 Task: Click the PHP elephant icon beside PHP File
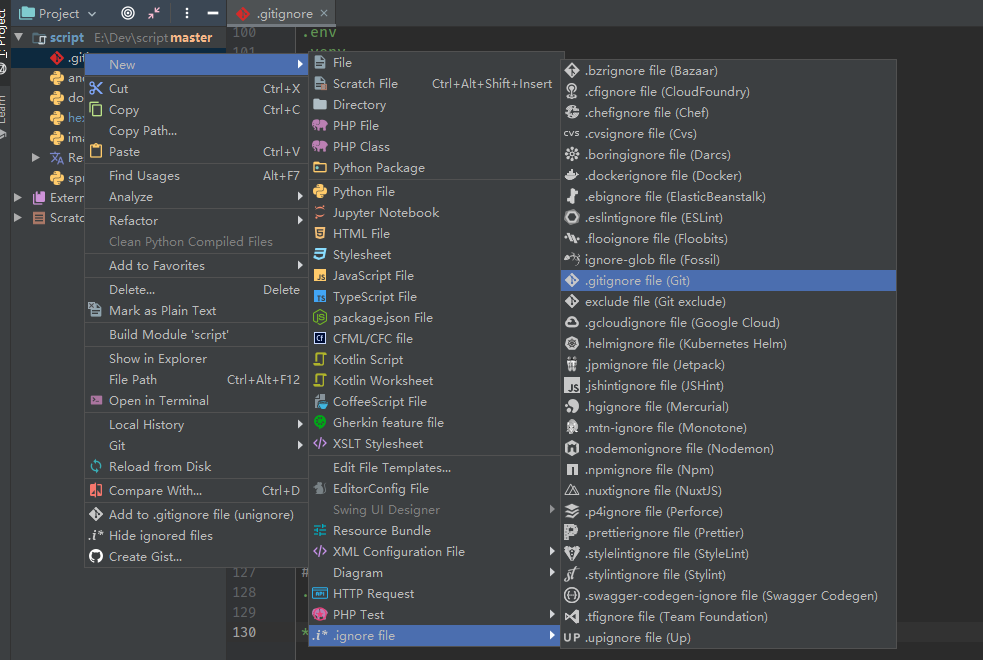coord(320,125)
